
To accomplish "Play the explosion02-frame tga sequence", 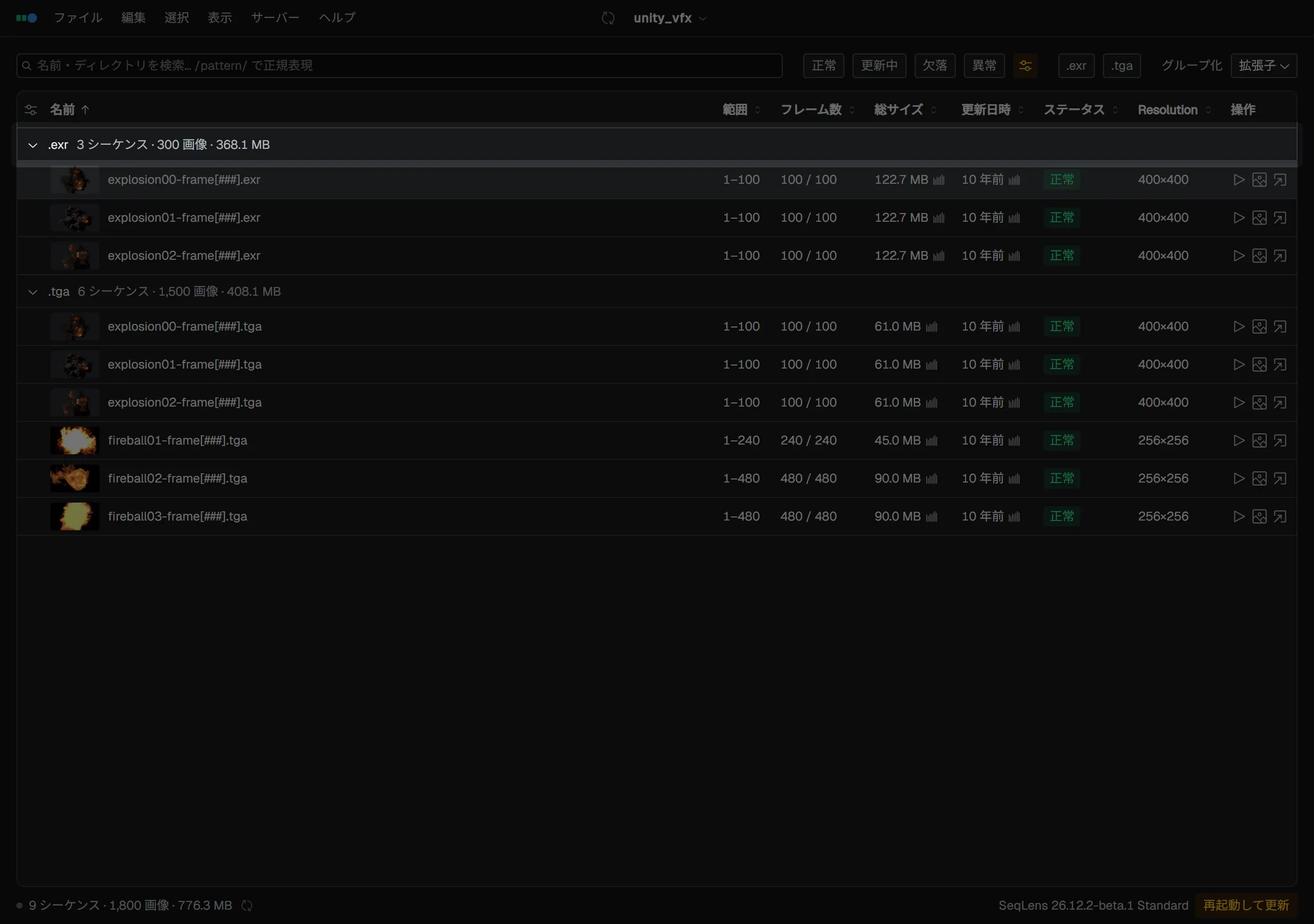I will (1239, 402).
